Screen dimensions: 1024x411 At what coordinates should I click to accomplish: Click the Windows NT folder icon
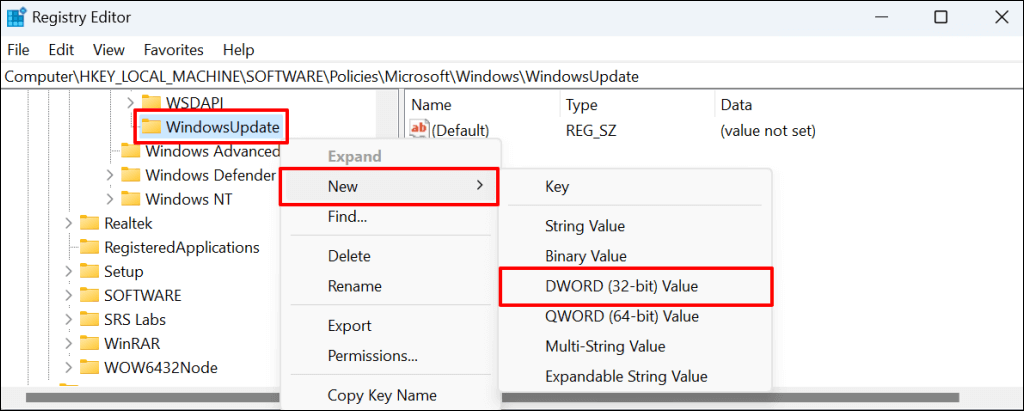(131, 199)
